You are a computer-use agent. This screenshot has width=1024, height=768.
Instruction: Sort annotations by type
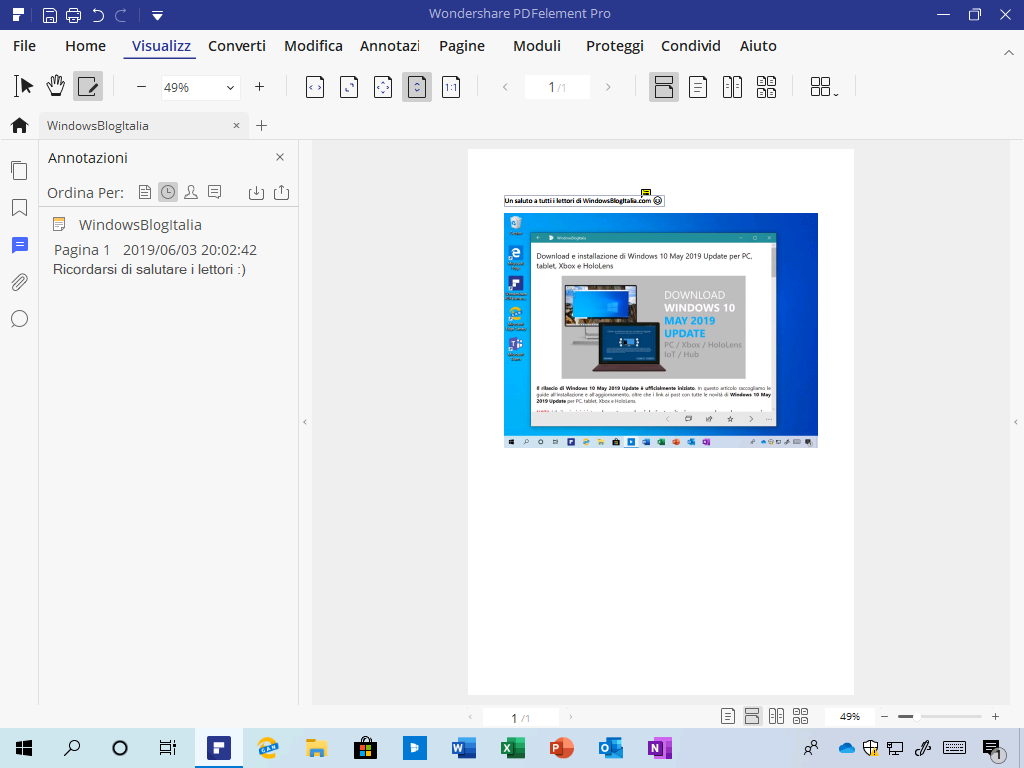pos(214,192)
